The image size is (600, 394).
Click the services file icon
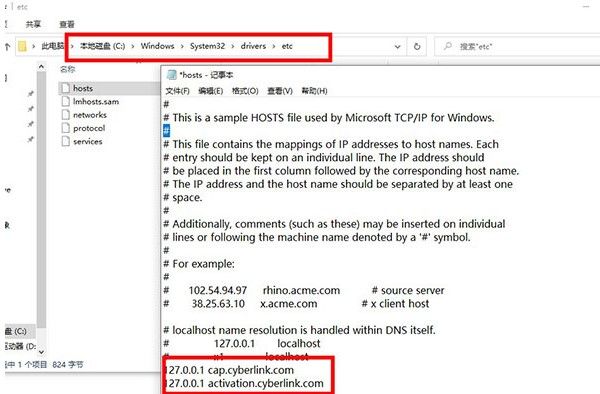click(x=66, y=142)
